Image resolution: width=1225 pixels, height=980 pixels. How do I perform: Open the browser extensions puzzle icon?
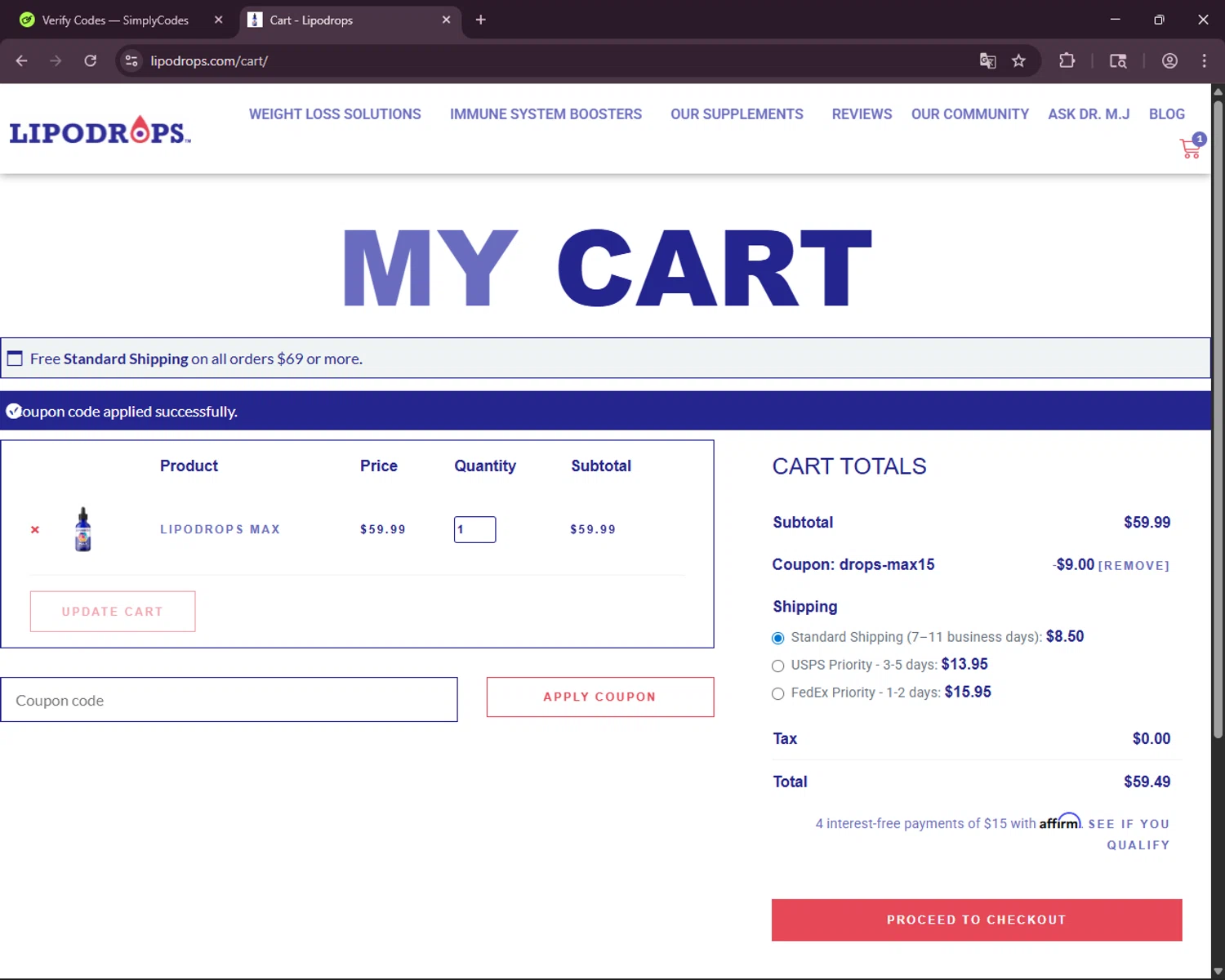1067,60
